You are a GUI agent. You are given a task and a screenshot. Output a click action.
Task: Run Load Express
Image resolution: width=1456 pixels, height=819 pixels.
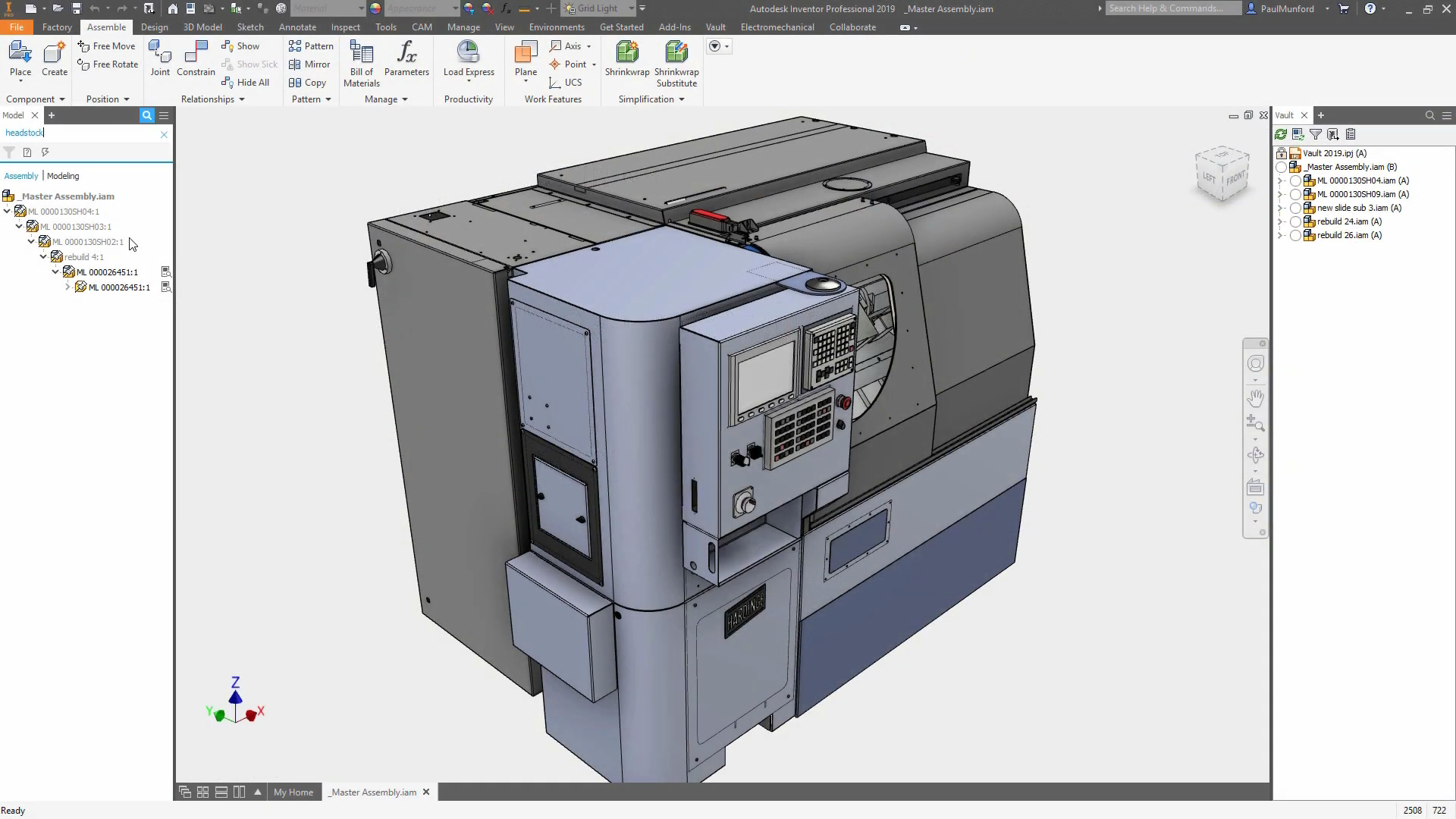[469, 59]
